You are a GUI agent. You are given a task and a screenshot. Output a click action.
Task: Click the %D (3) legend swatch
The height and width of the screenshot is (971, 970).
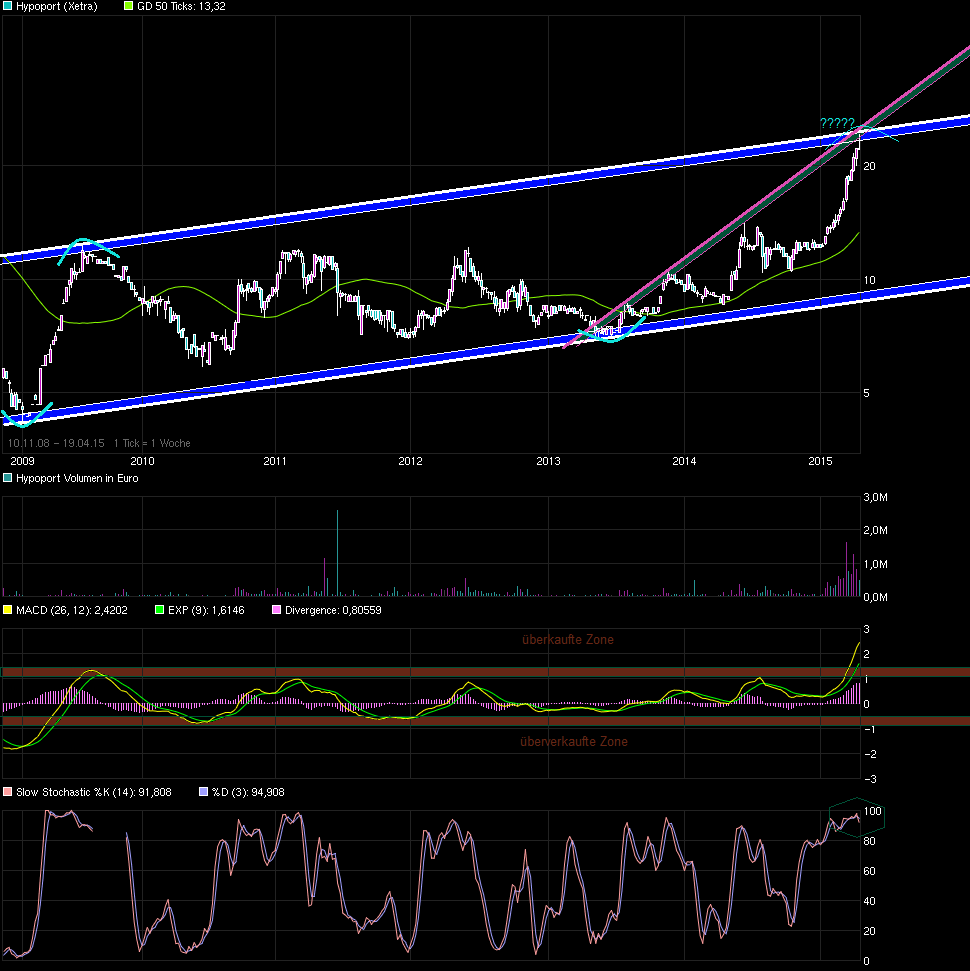[203, 792]
